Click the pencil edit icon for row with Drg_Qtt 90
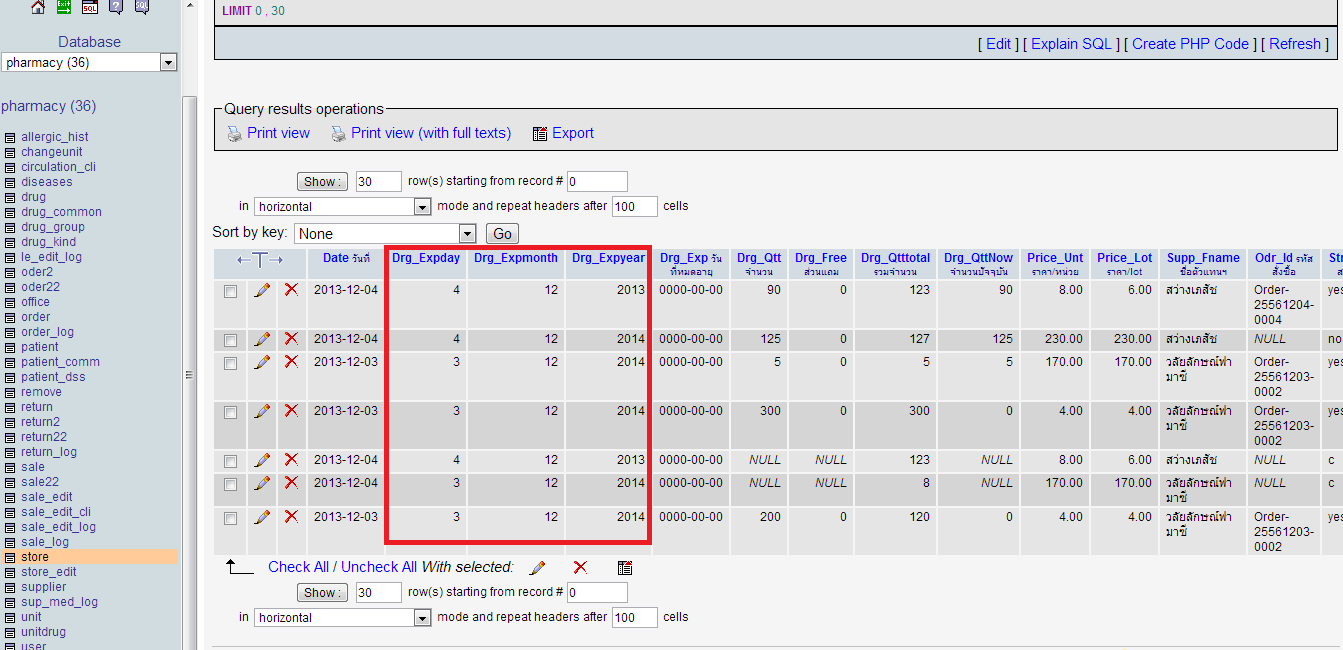Viewport: 1343px width, 650px height. click(x=262, y=290)
